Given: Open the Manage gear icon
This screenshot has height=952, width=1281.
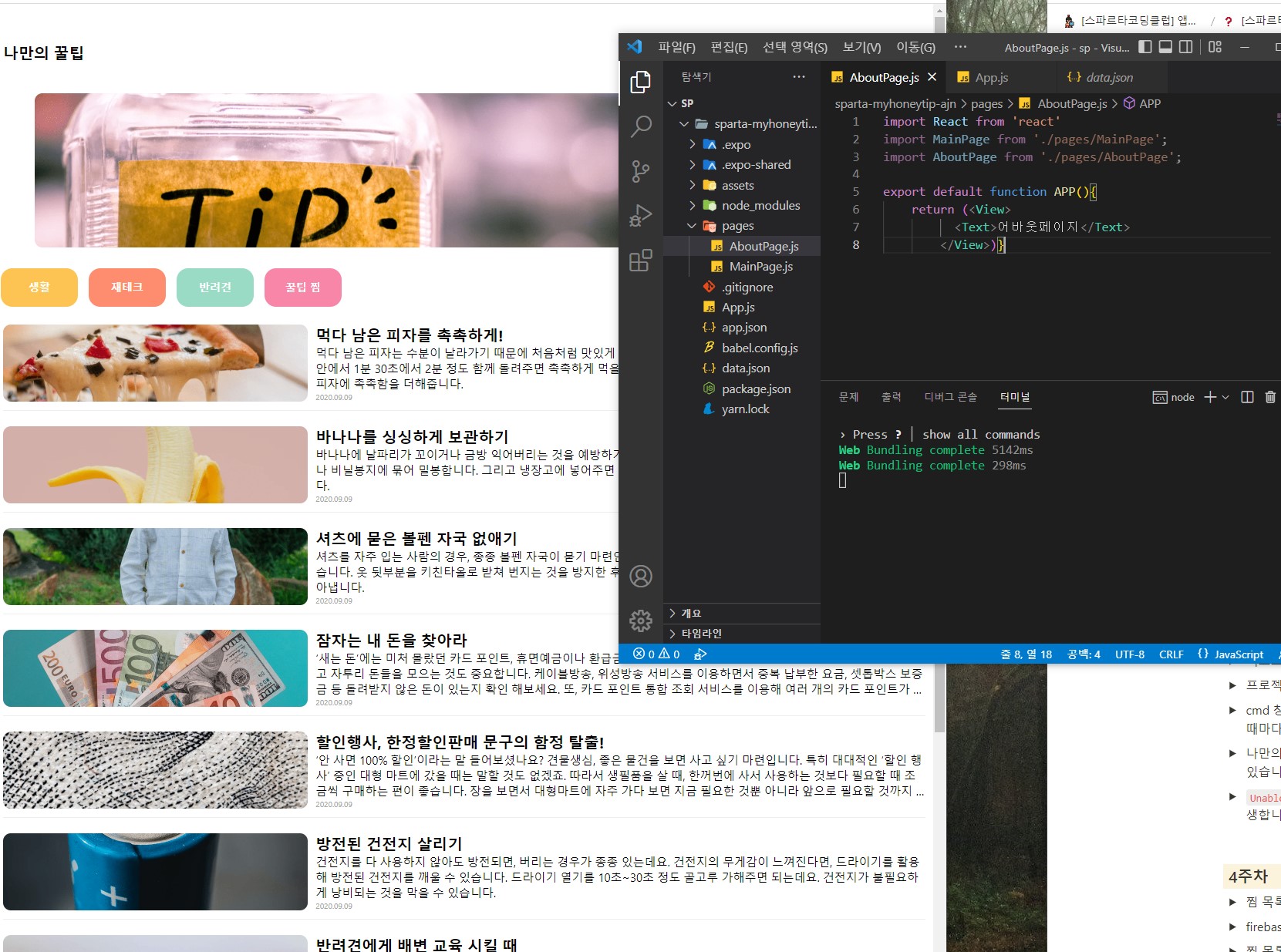Looking at the screenshot, I should tap(641, 621).
